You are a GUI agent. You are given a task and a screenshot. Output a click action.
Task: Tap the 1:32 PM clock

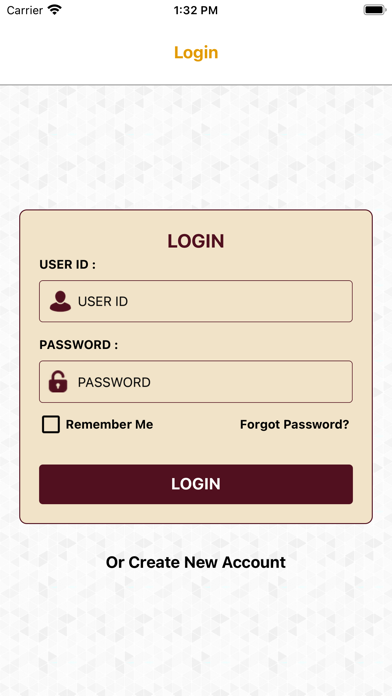coord(196,10)
